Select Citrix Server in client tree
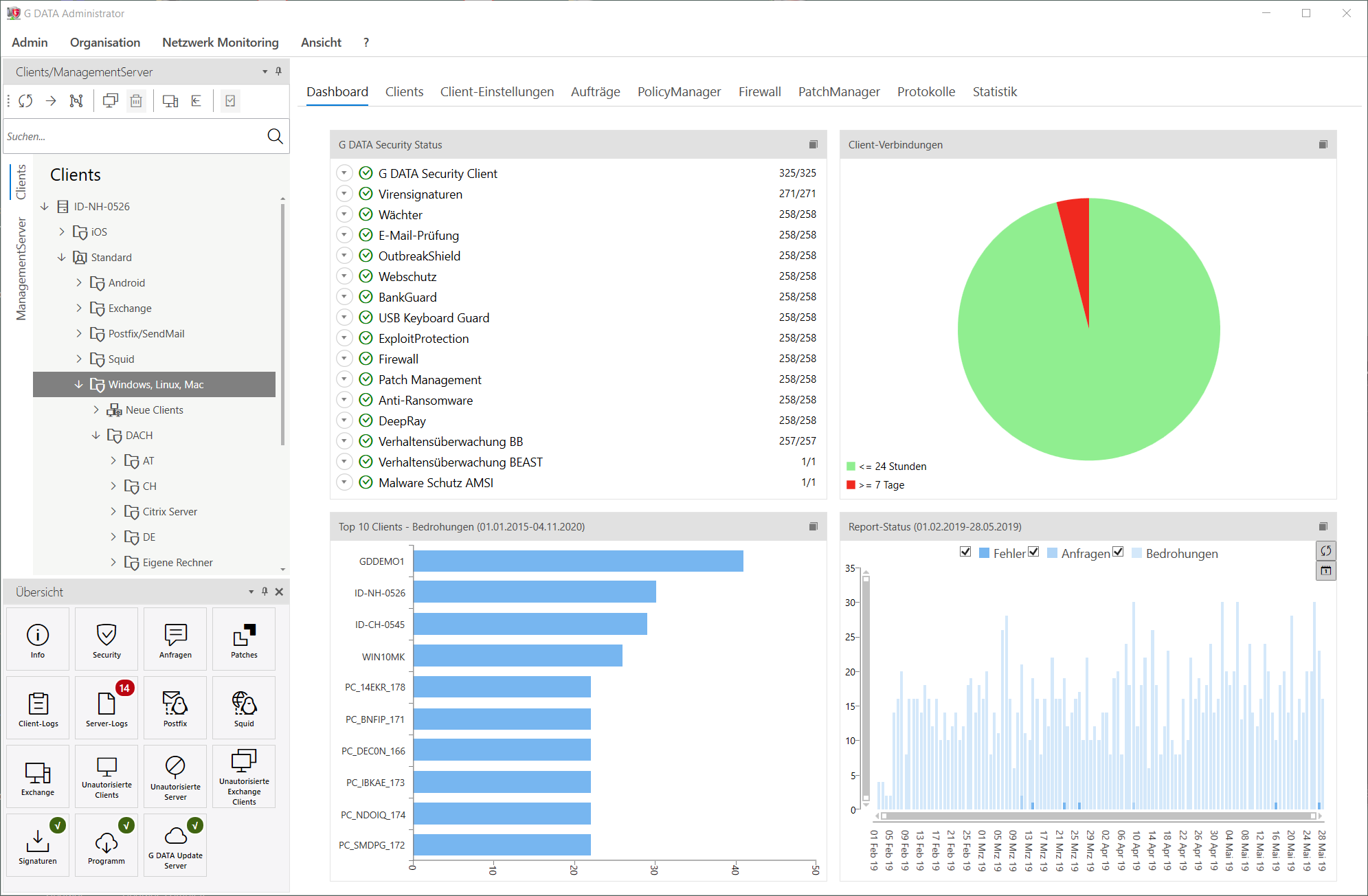This screenshot has width=1368, height=896. [x=170, y=511]
